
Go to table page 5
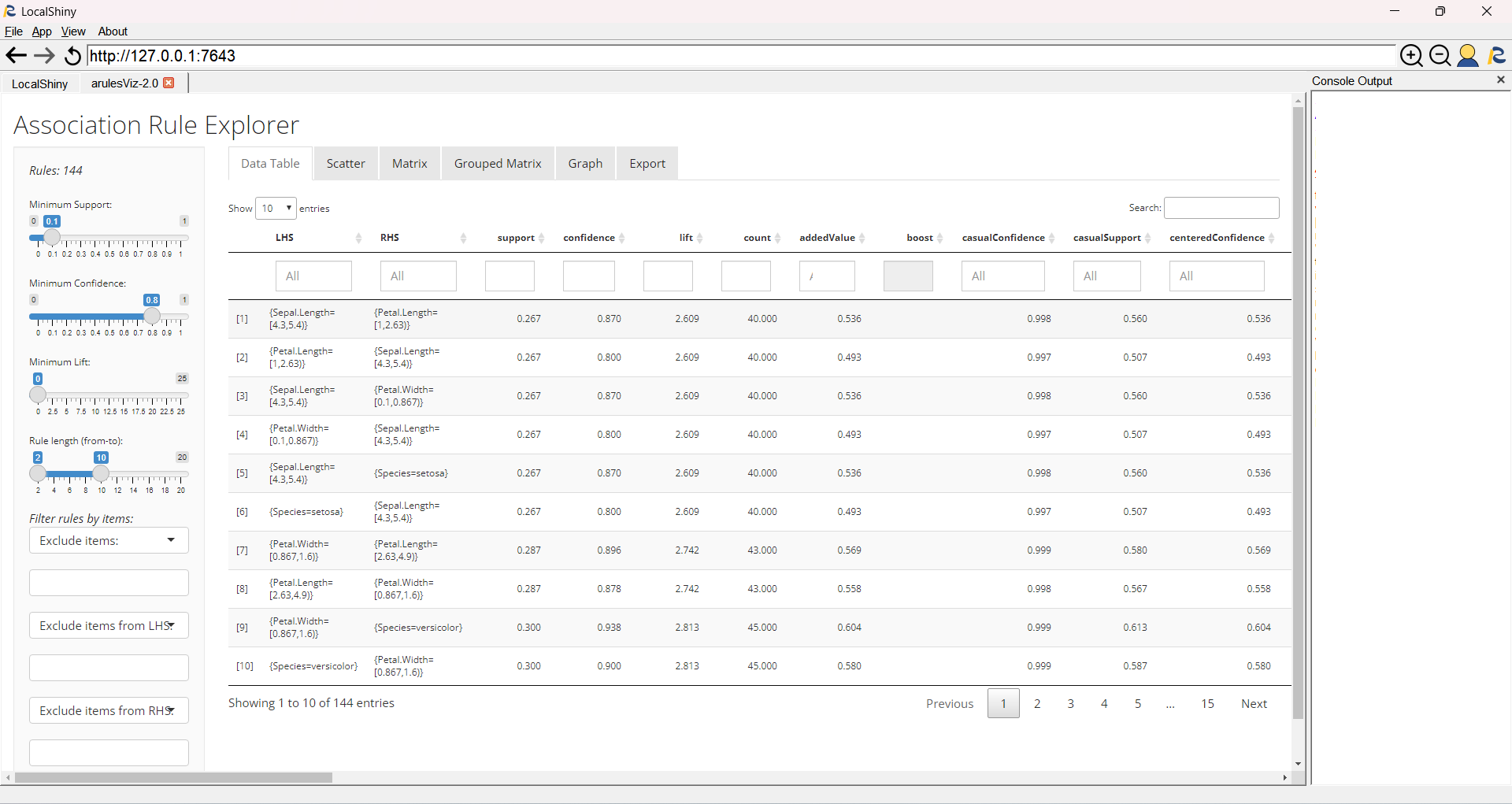(x=1137, y=703)
